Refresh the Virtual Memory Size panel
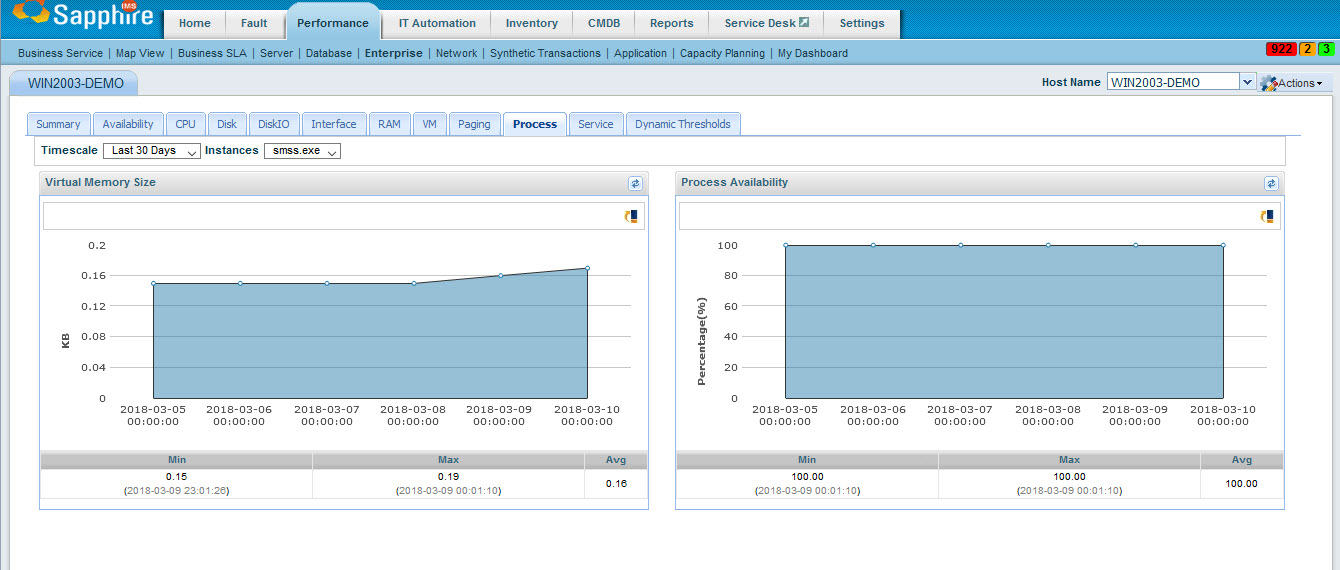1340x570 pixels. 635,183
